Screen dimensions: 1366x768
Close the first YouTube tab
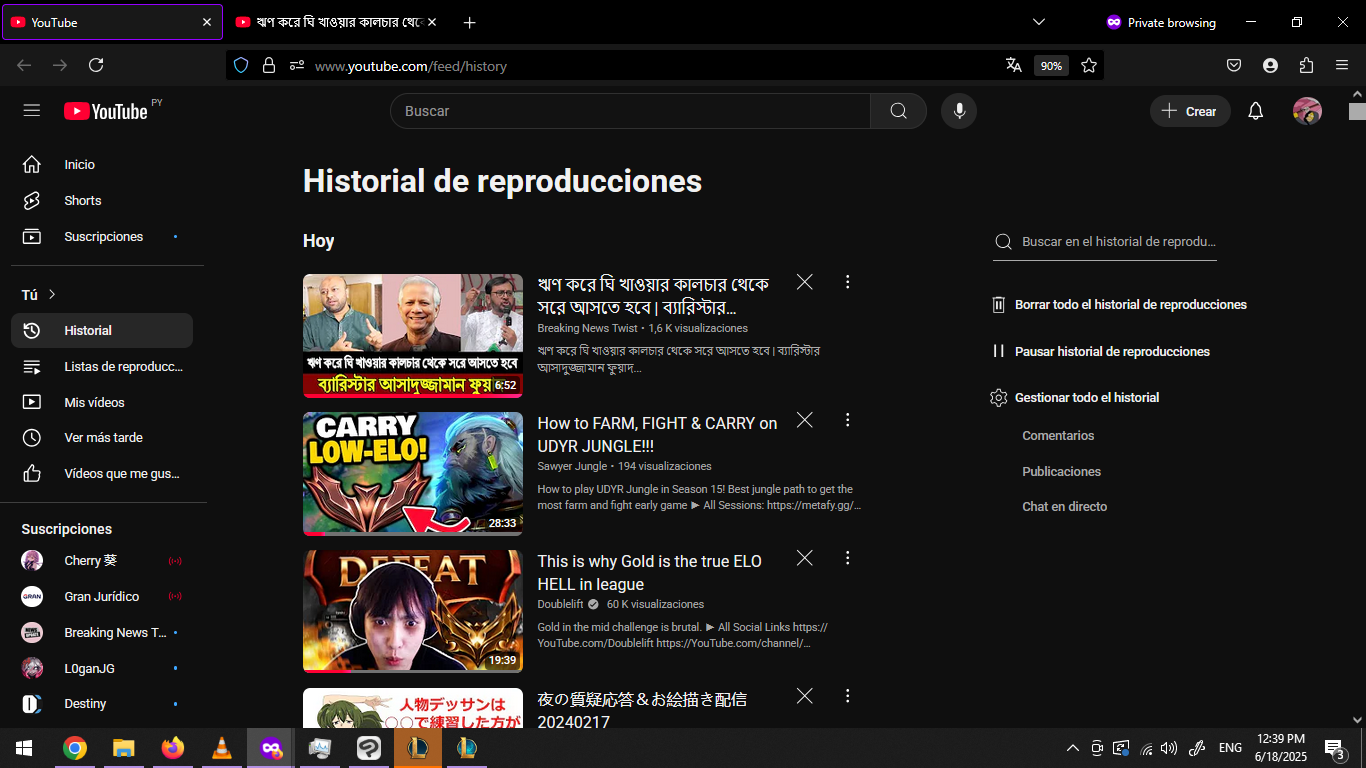[207, 22]
